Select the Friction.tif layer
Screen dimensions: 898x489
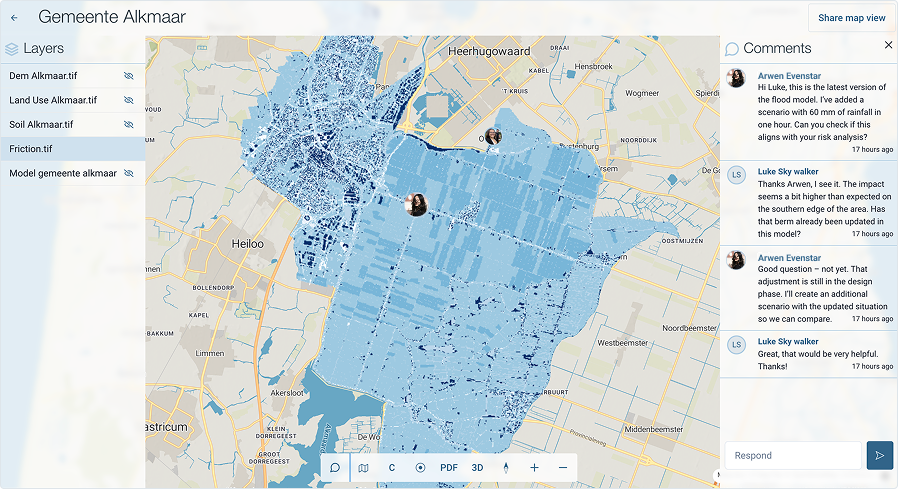(60, 149)
